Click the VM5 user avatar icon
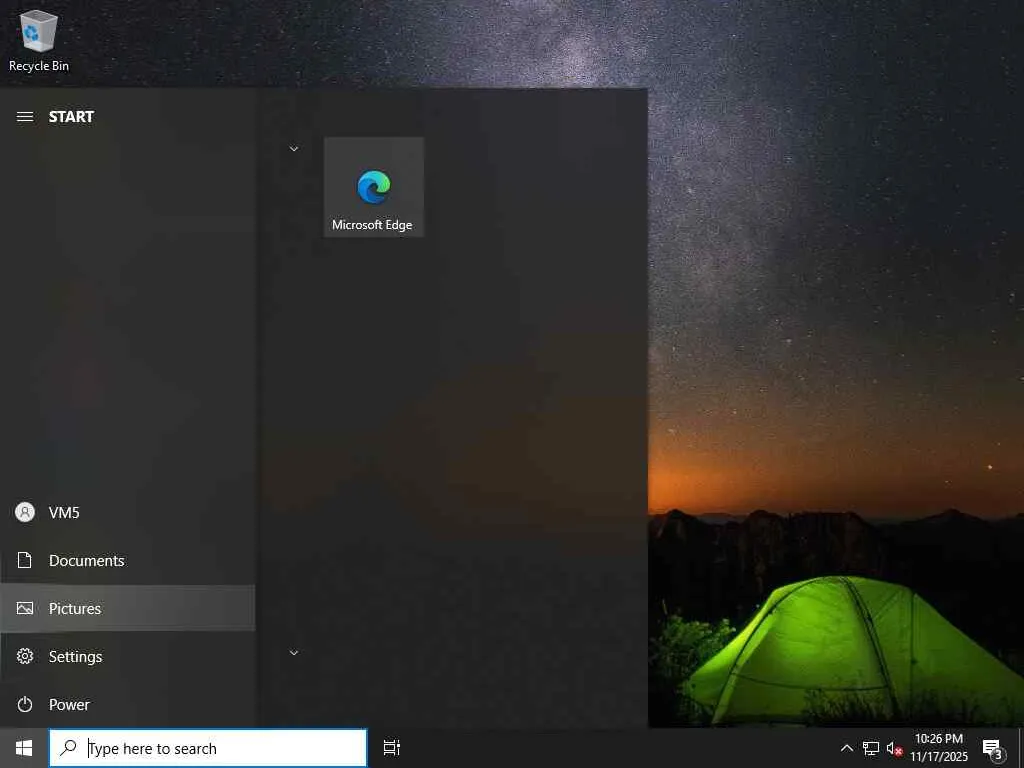This screenshot has width=1024, height=768. coord(25,513)
